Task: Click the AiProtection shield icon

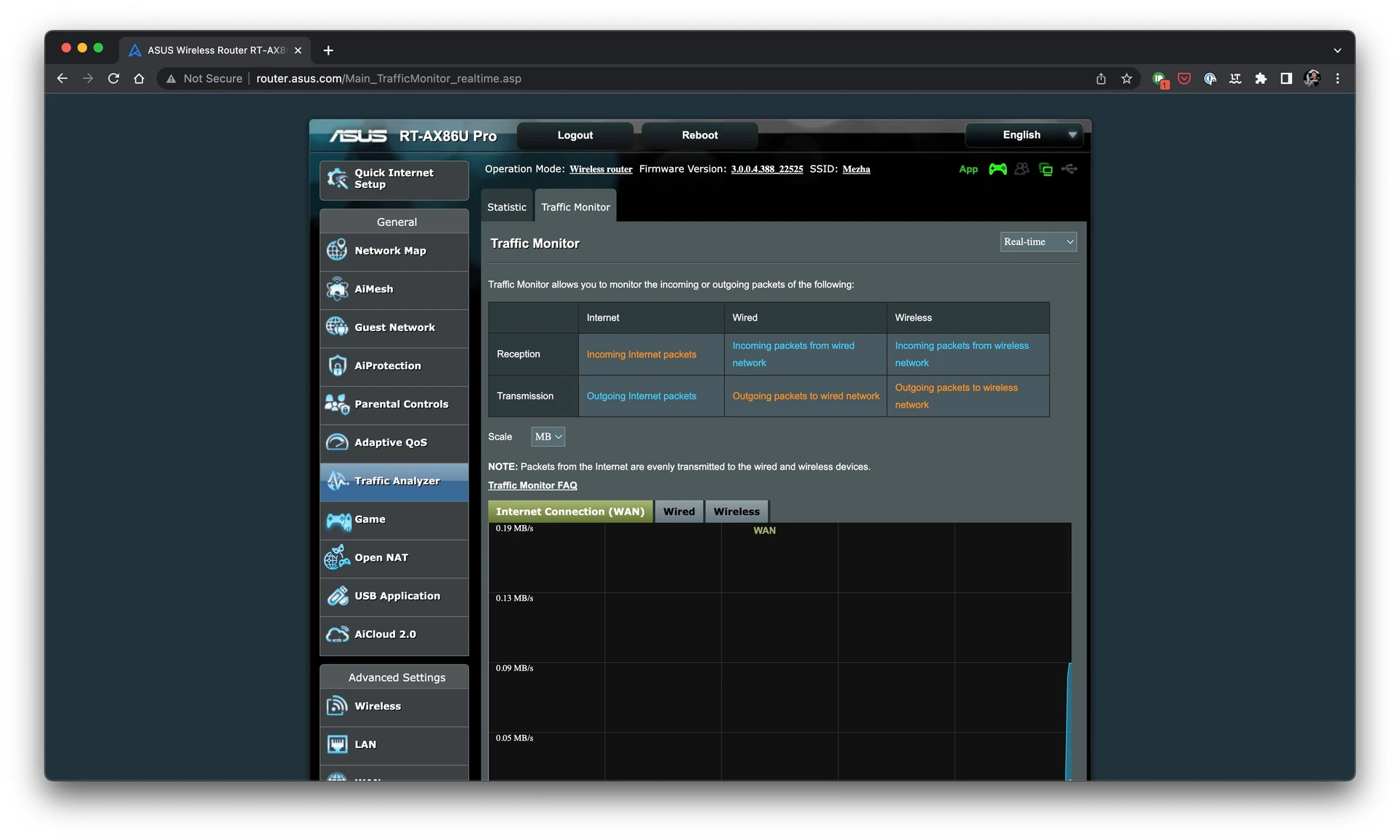Action: coord(337,365)
